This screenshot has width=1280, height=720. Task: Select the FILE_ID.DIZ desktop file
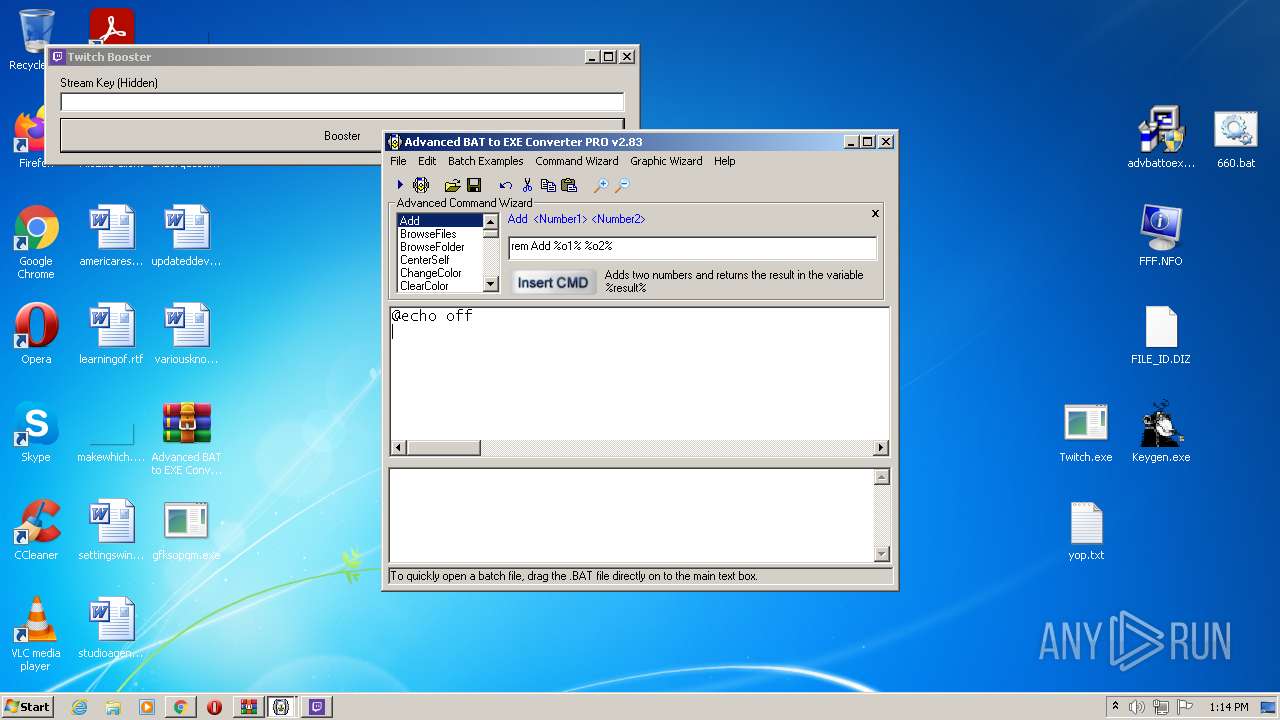click(x=1161, y=334)
